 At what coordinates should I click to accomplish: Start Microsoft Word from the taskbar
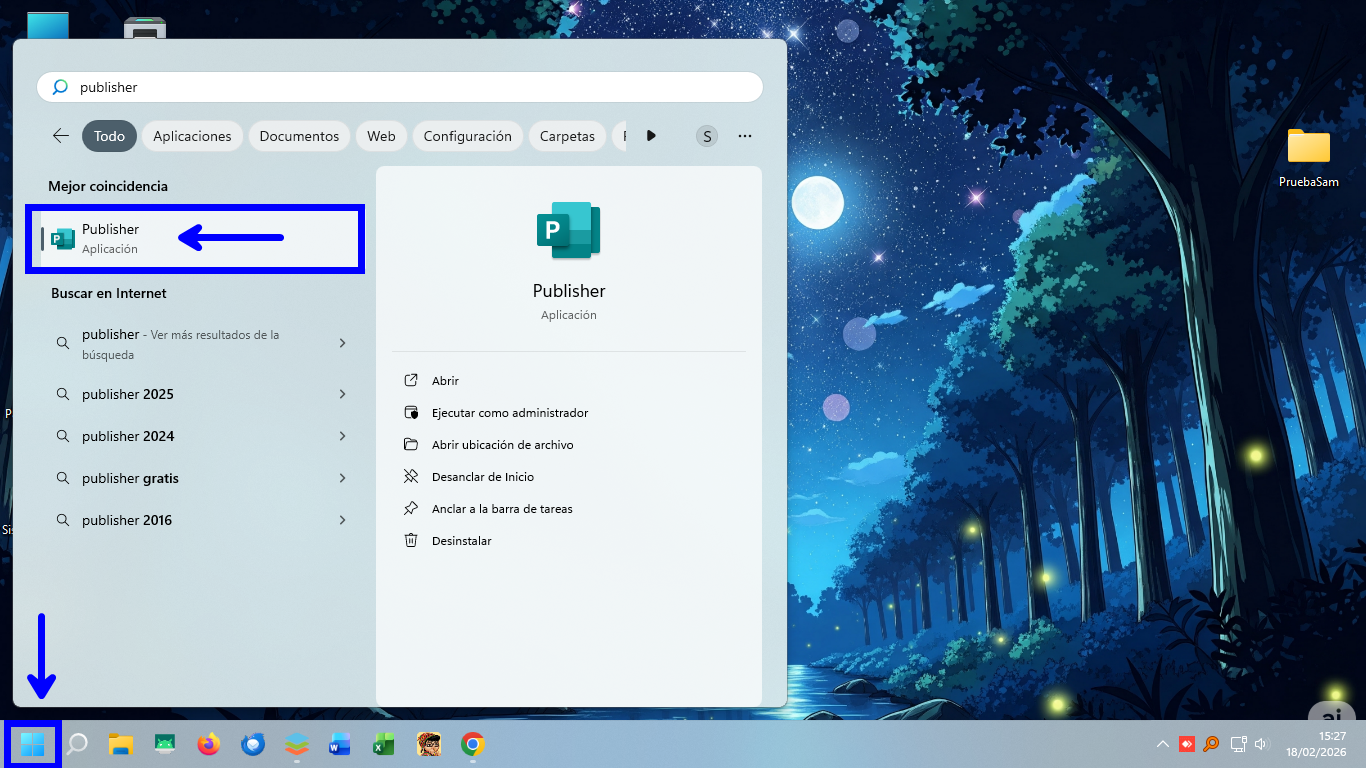[x=340, y=744]
